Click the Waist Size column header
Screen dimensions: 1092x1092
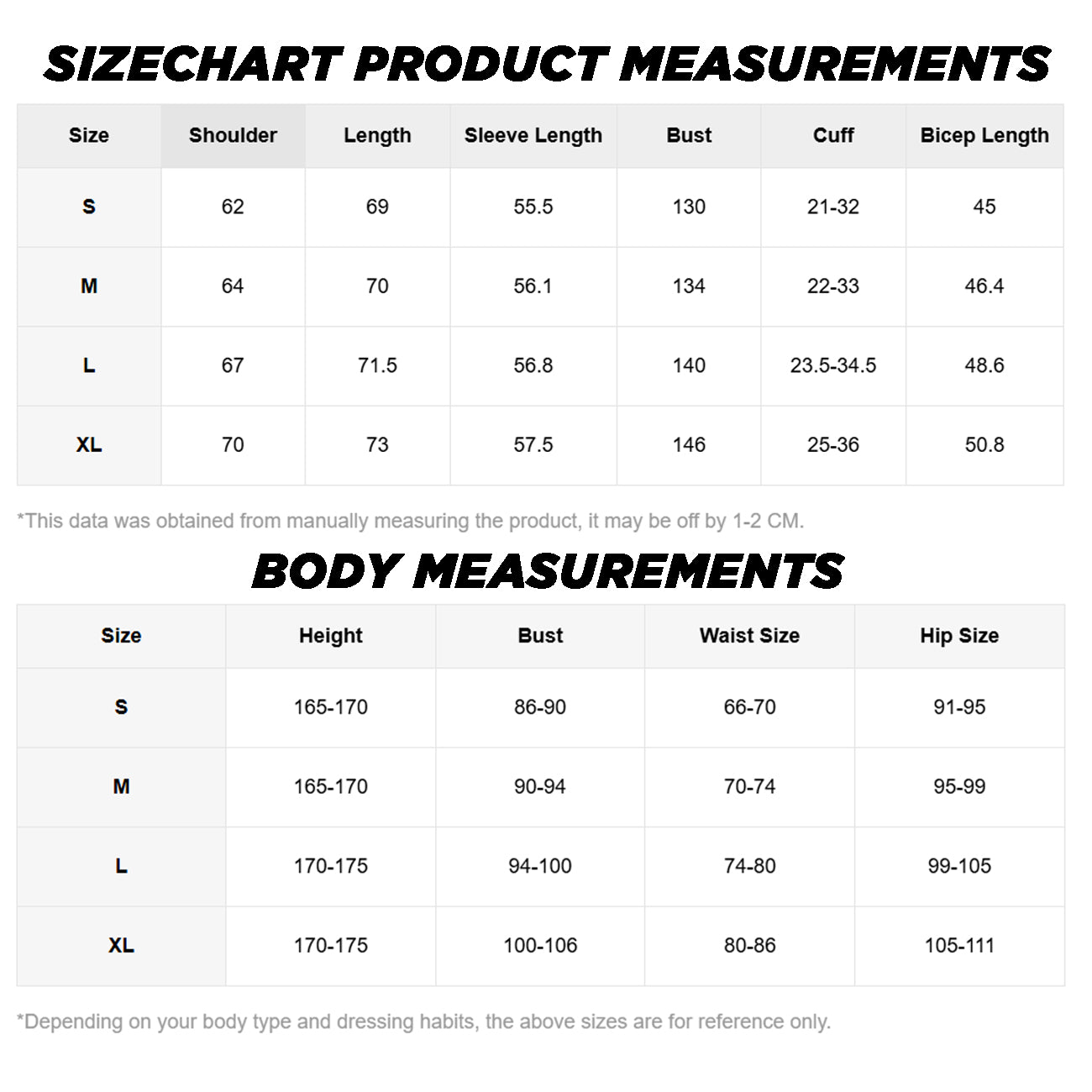pos(749,636)
